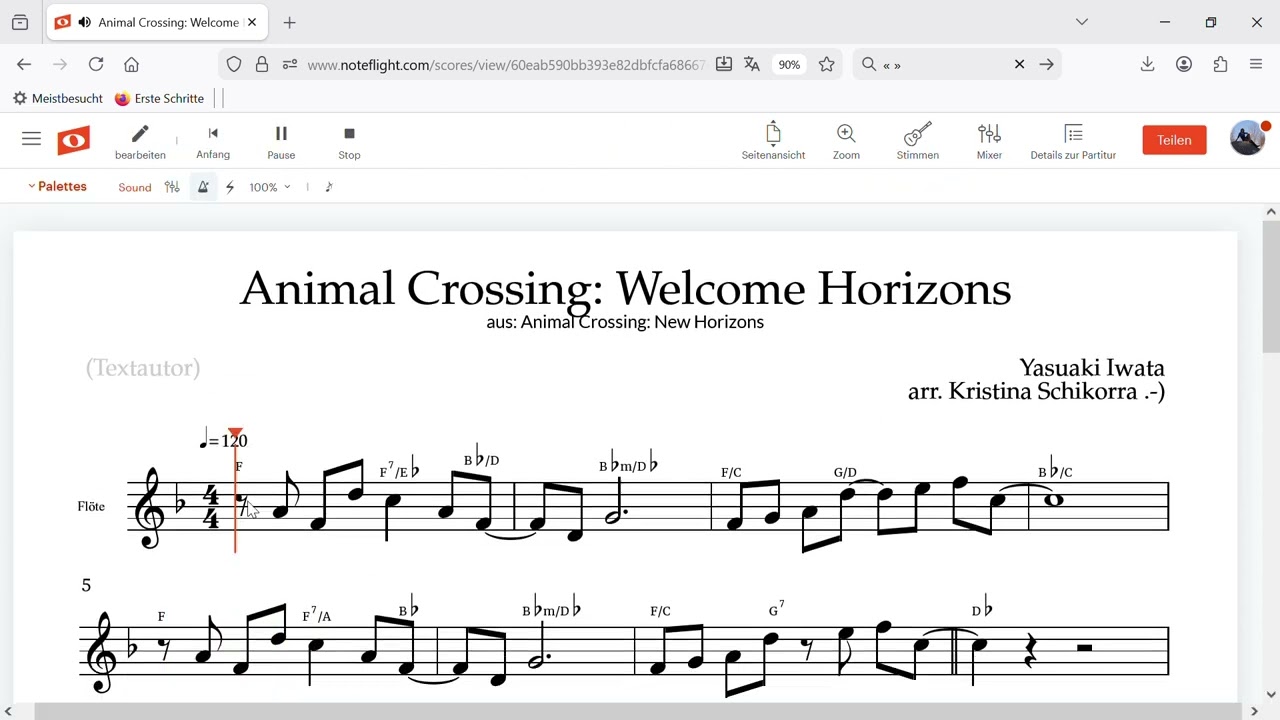
Task: Click the small note icon in Sound toolbar
Action: (329, 187)
